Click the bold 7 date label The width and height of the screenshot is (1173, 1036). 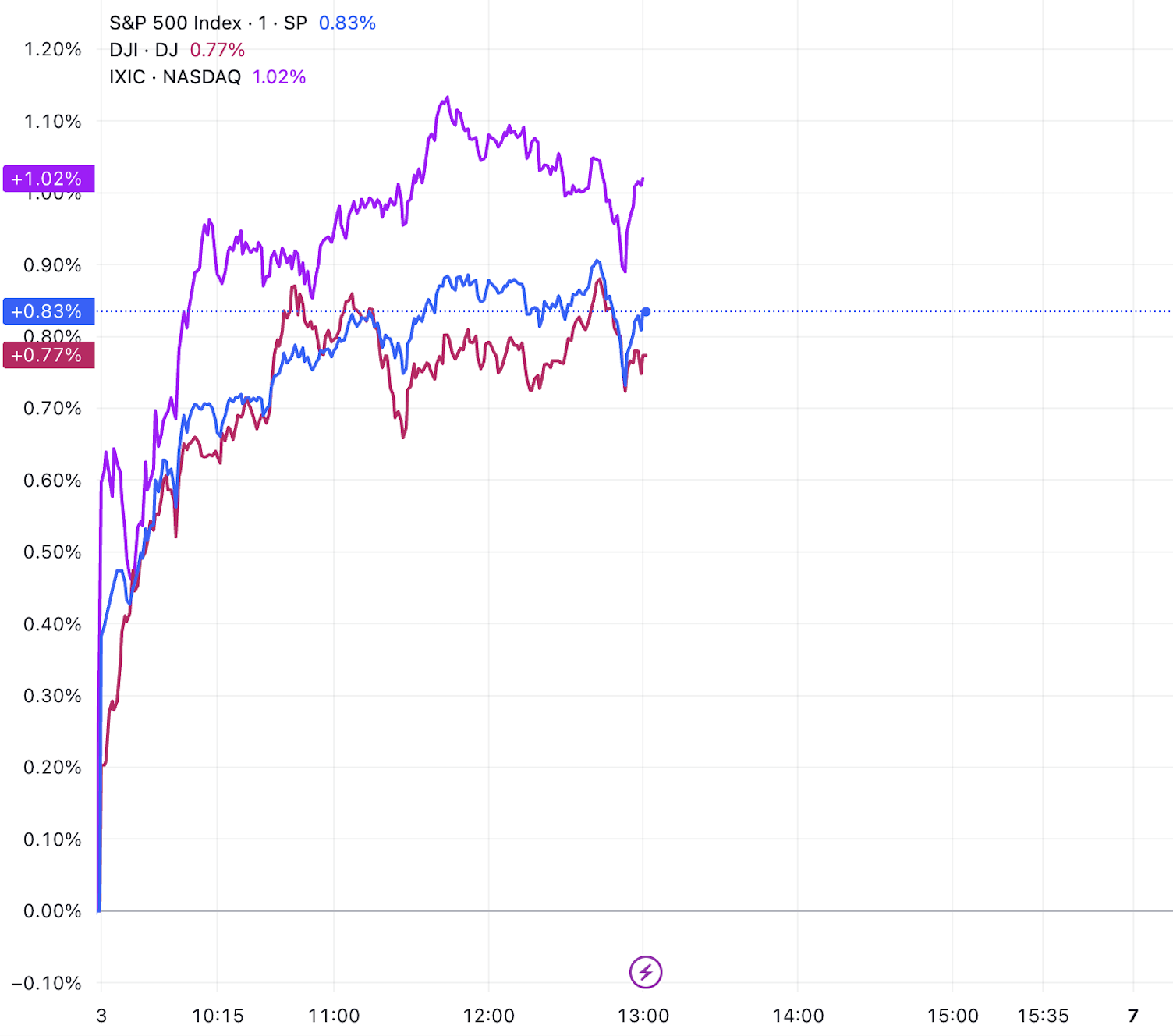tap(1133, 1016)
